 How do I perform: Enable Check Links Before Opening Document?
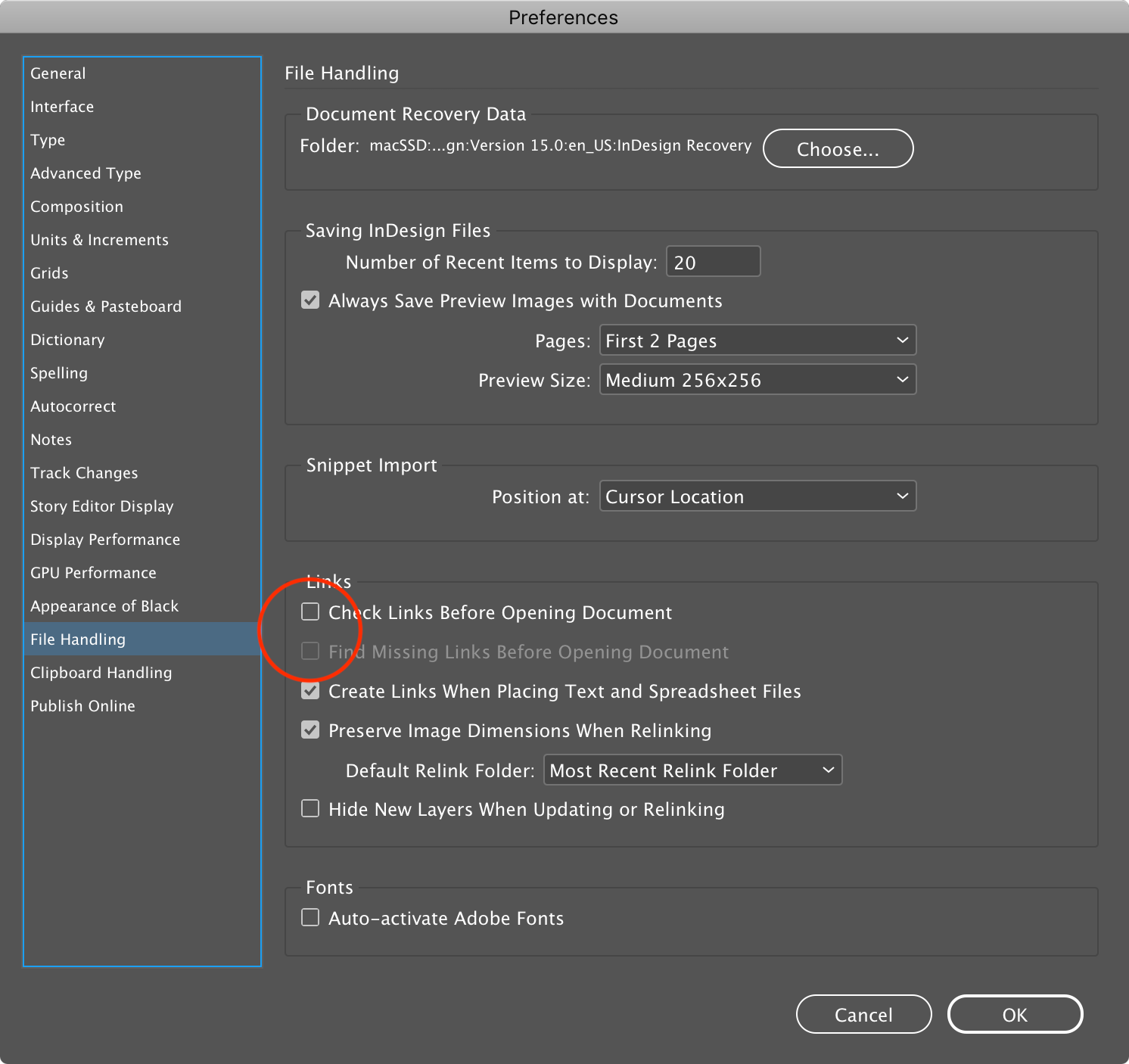310,611
